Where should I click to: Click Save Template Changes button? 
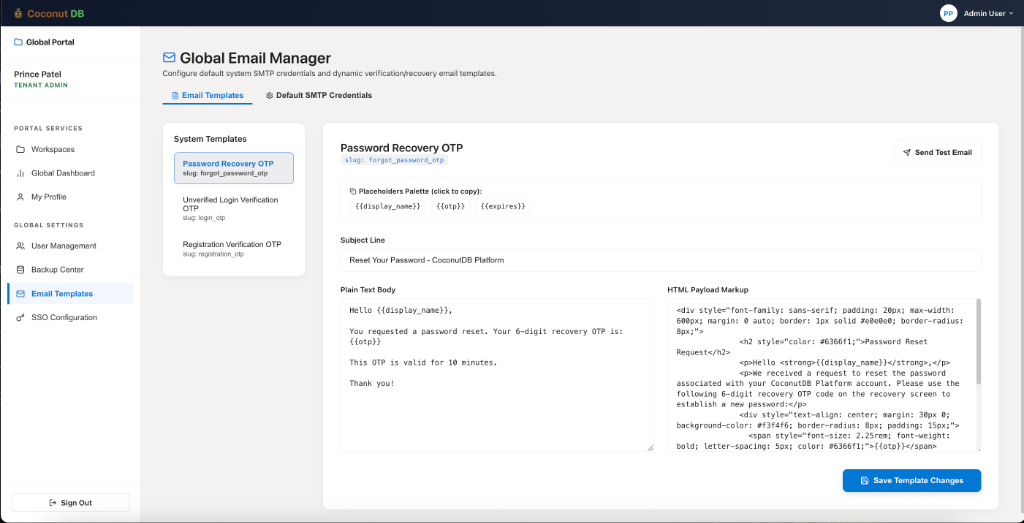pyautogui.click(x=912, y=481)
